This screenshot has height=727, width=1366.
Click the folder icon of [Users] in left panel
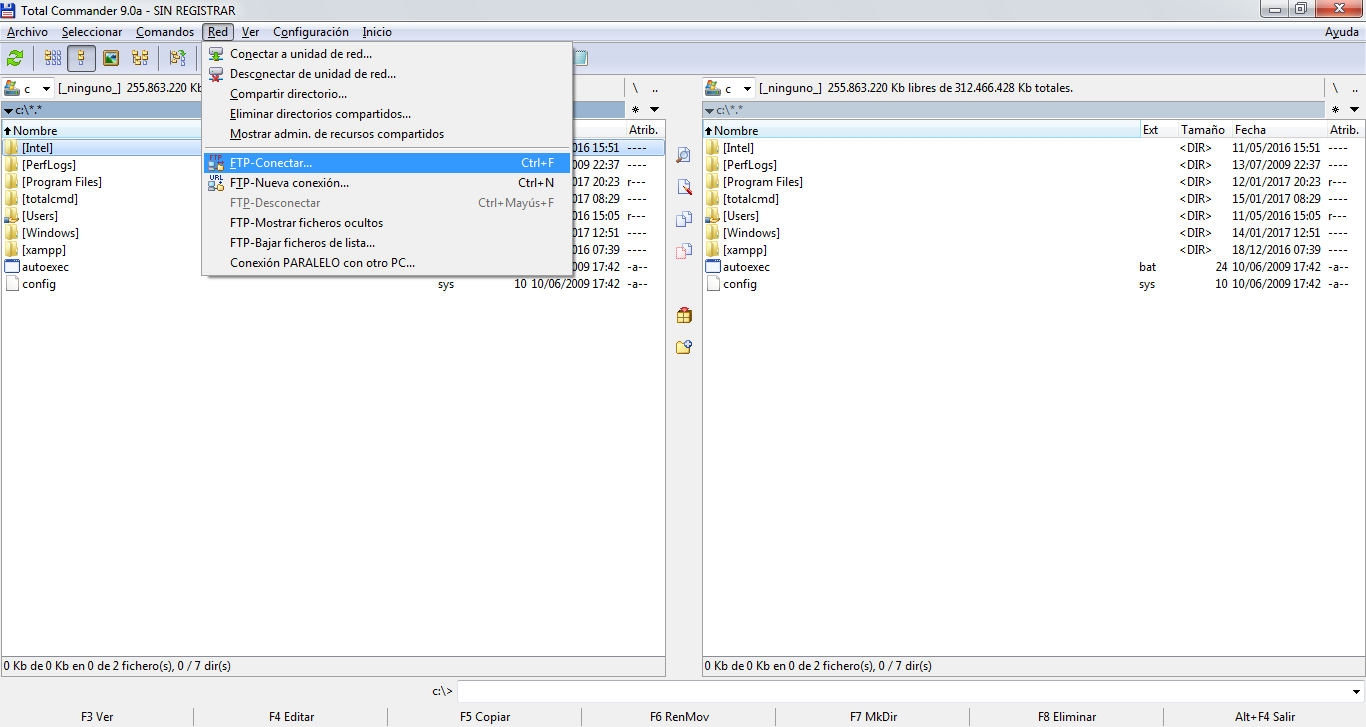click(x=12, y=215)
